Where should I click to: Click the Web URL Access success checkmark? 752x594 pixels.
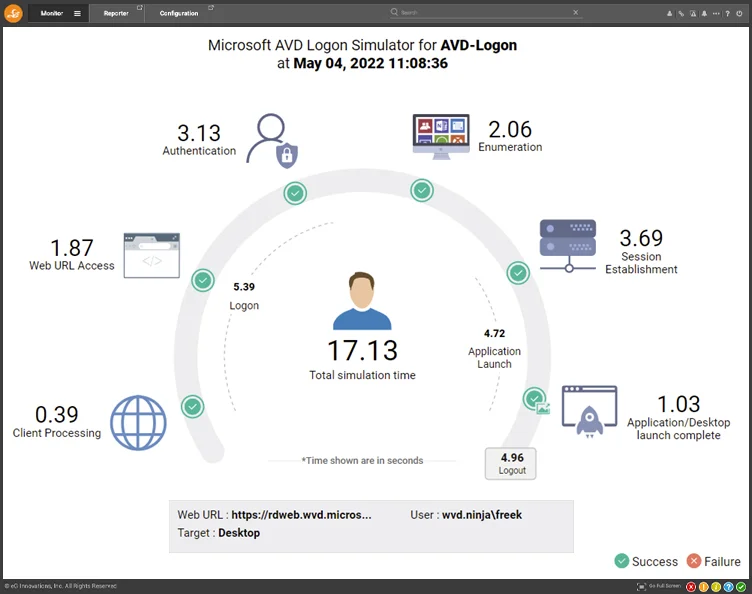tap(203, 280)
